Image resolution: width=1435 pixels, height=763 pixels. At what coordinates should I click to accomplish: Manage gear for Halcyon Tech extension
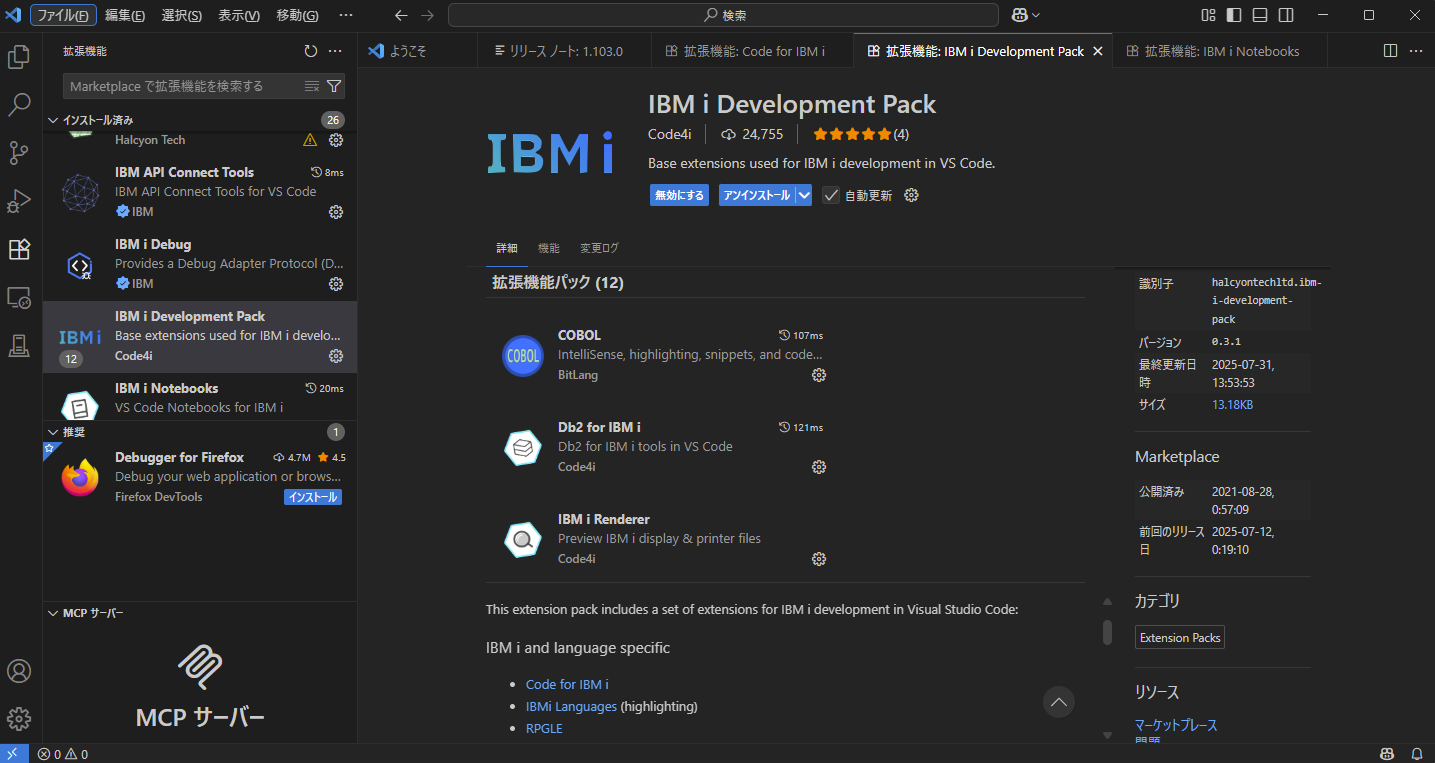[336, 140]
